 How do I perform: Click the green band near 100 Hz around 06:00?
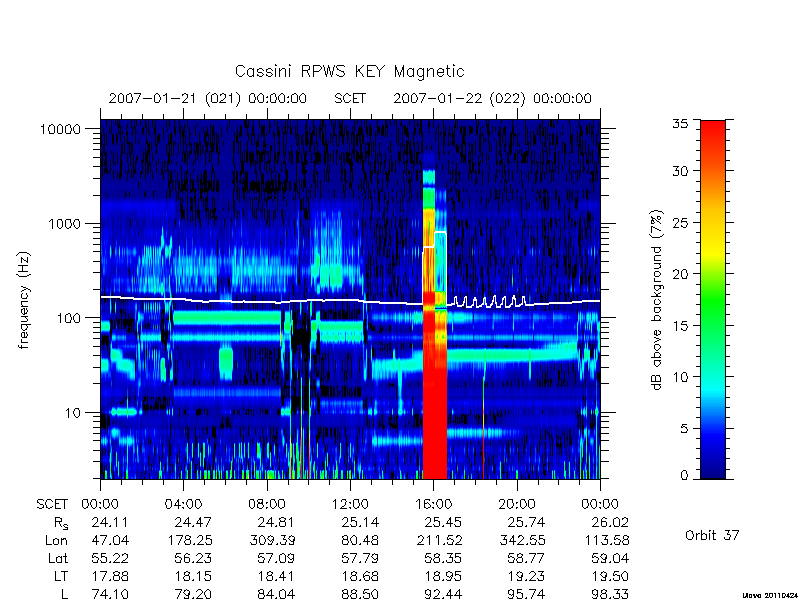(x=227, y=318)
